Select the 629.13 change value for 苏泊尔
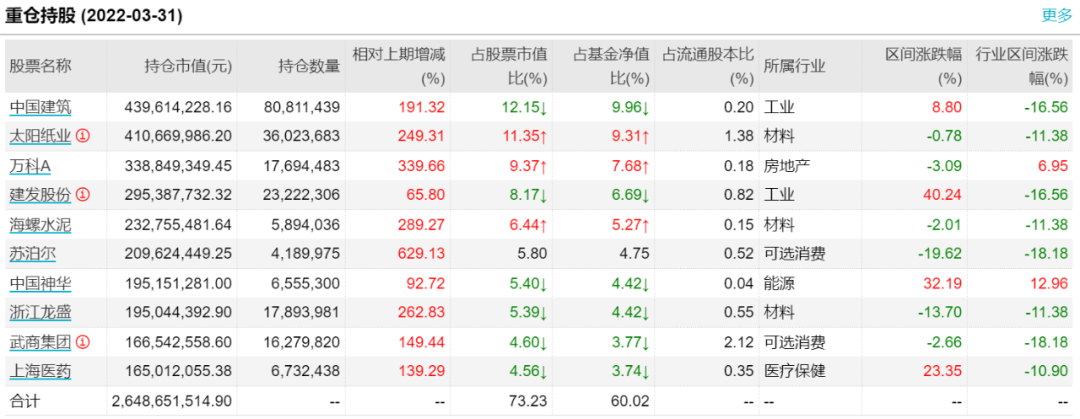 (422, 254)
